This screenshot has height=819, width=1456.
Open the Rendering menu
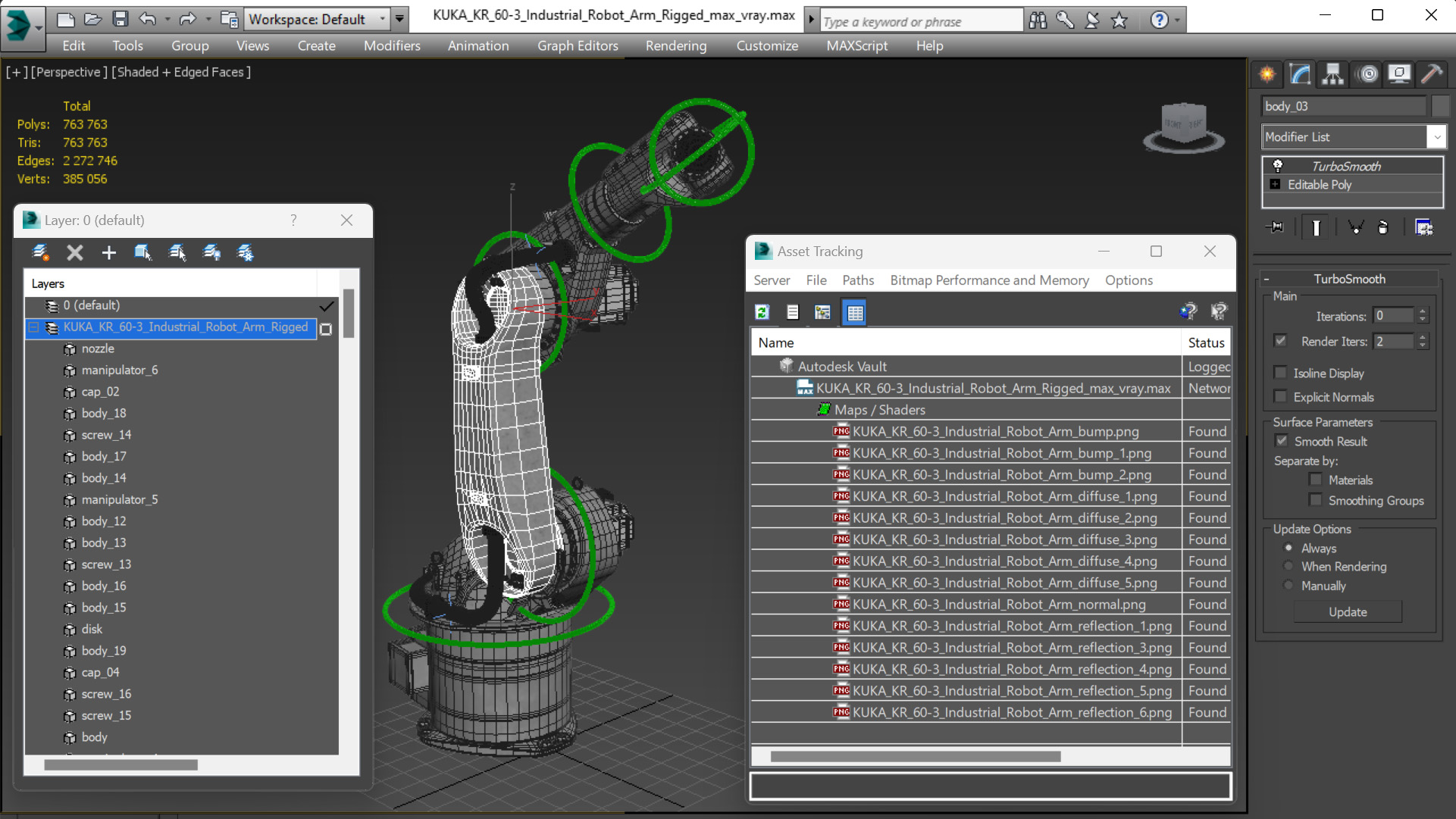click(x=676, y=45)
